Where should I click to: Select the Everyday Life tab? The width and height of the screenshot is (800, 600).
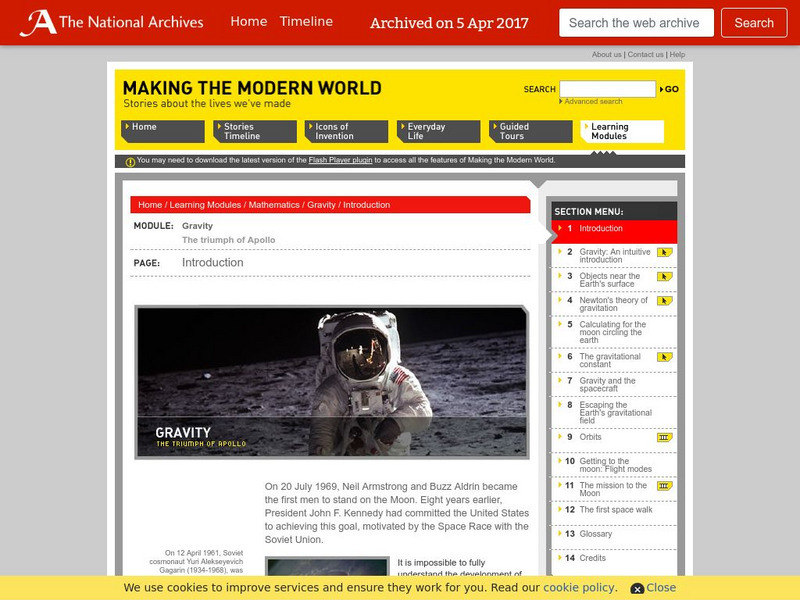pyautogui.click(x=439, y=131)
